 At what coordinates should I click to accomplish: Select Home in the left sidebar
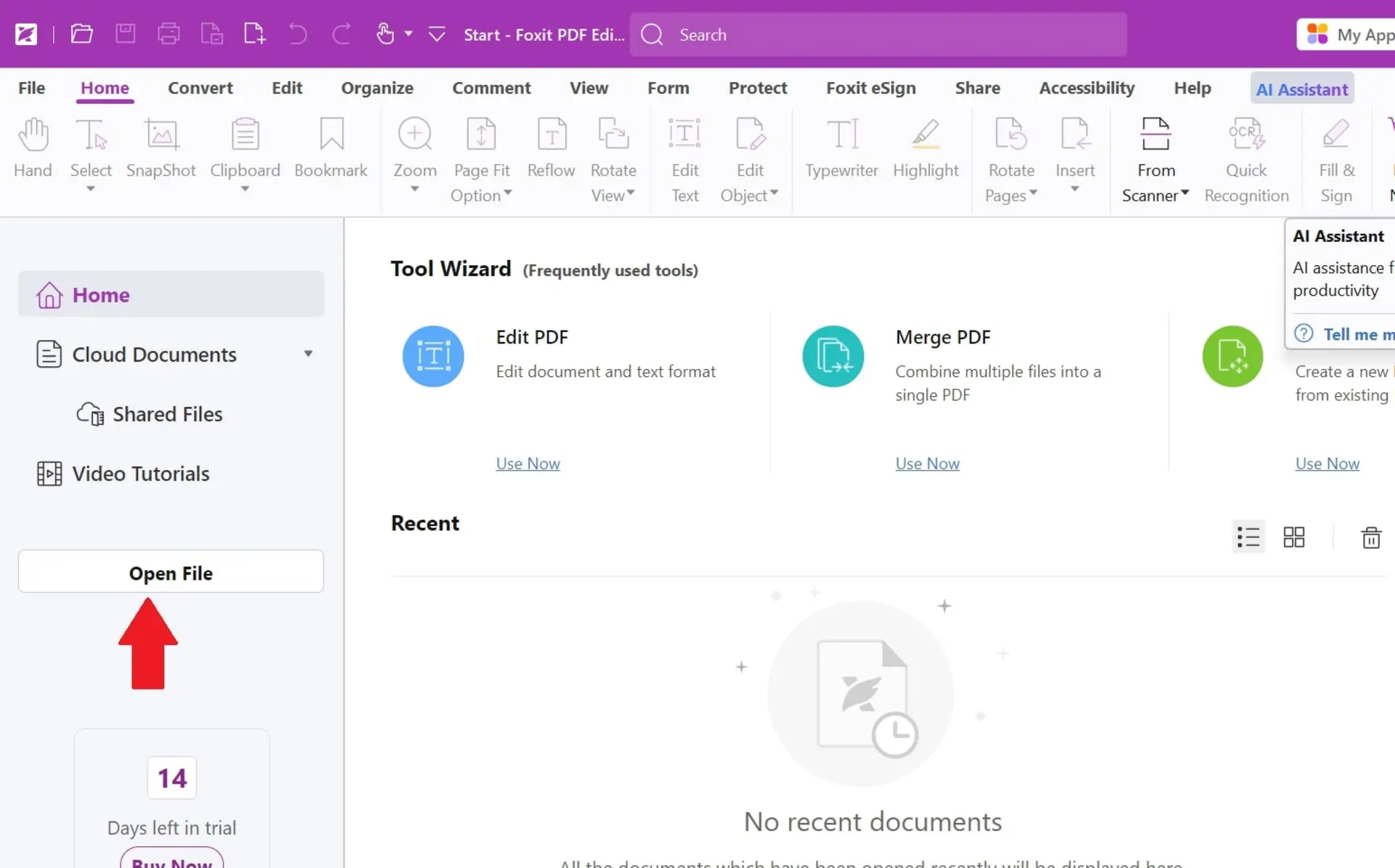171,294
